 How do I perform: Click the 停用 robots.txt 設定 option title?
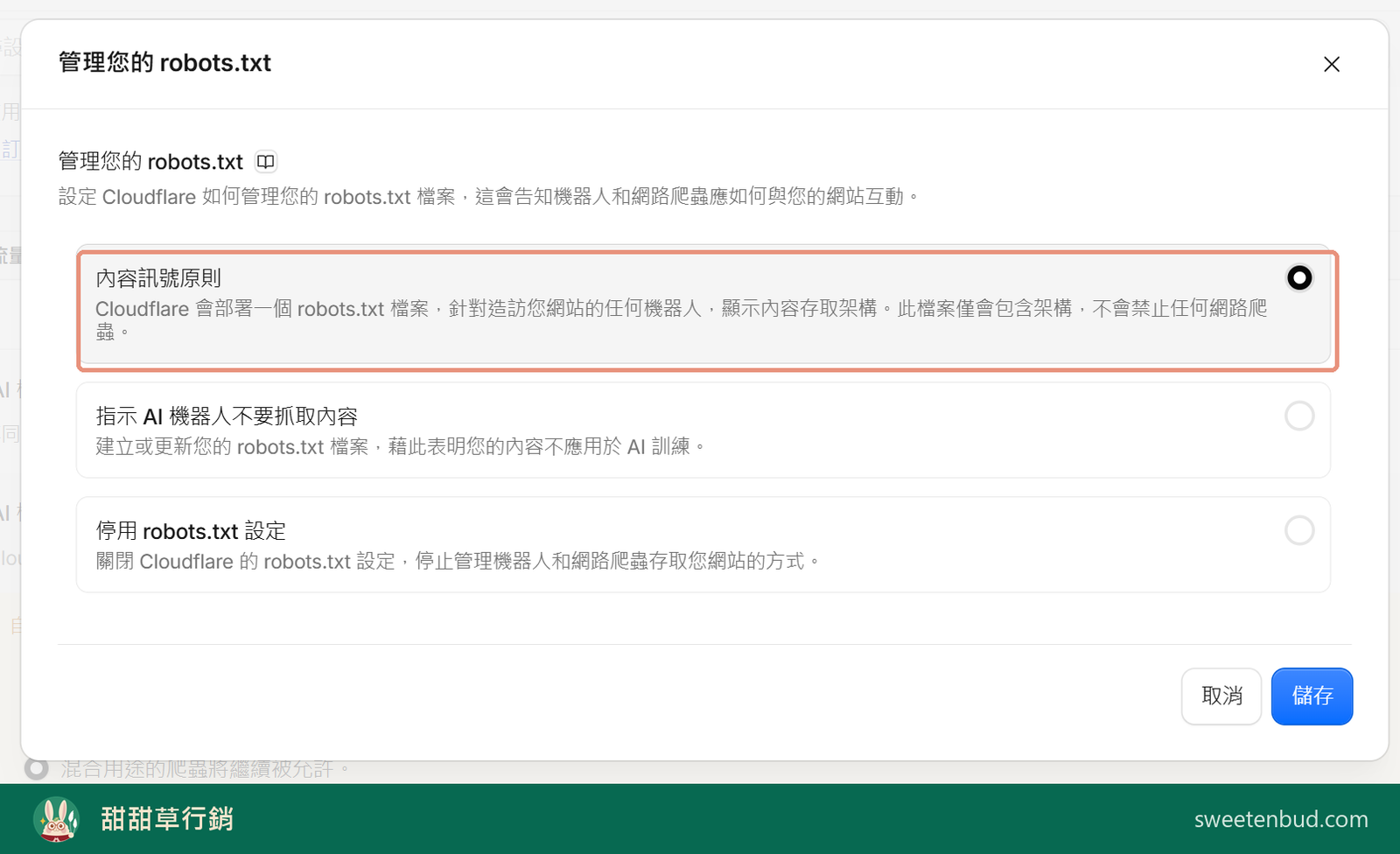point(191,531)
